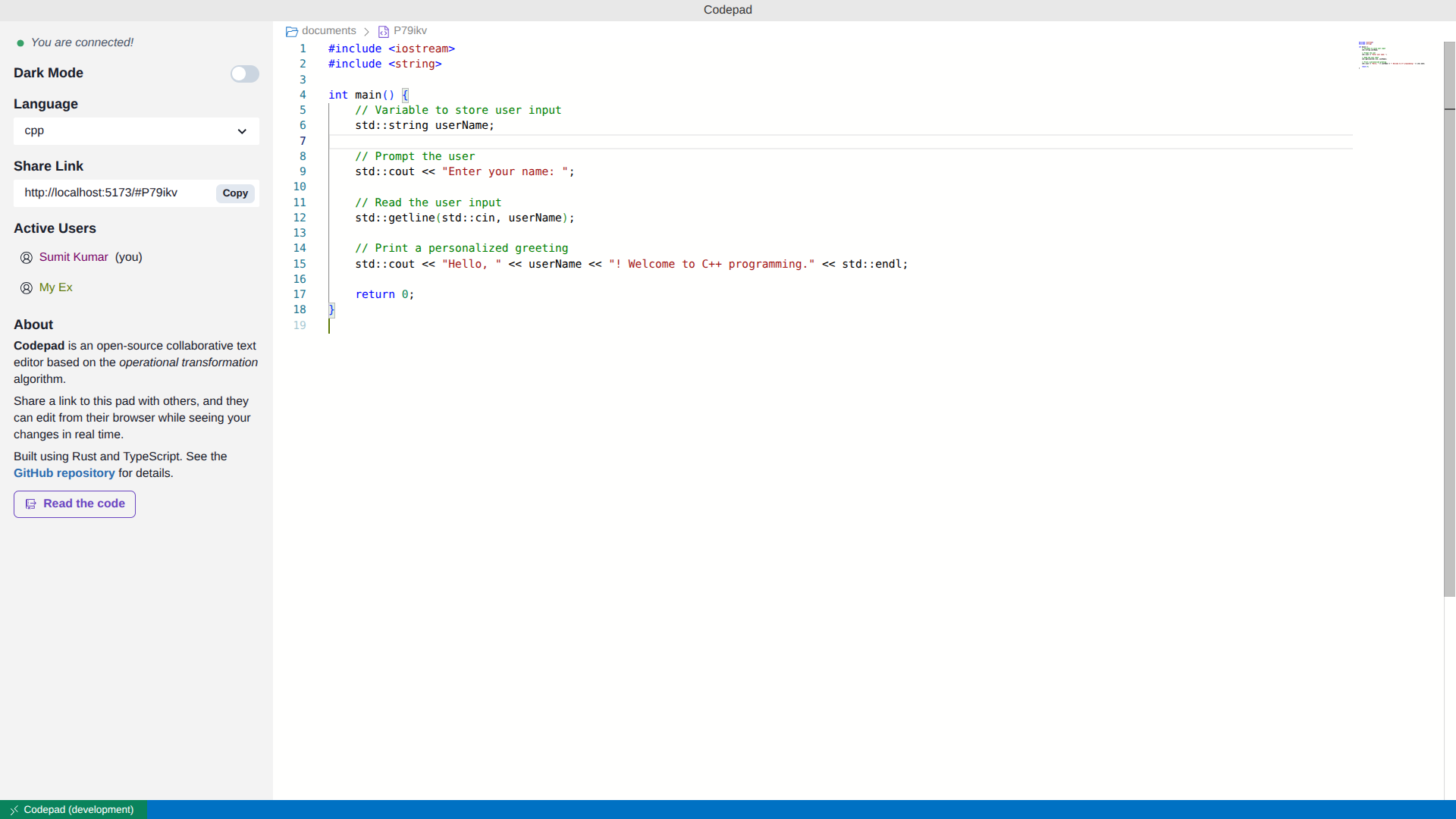Click the My Ex user avatar icon
1456x819 pixels.
click(x=27, y=288)
